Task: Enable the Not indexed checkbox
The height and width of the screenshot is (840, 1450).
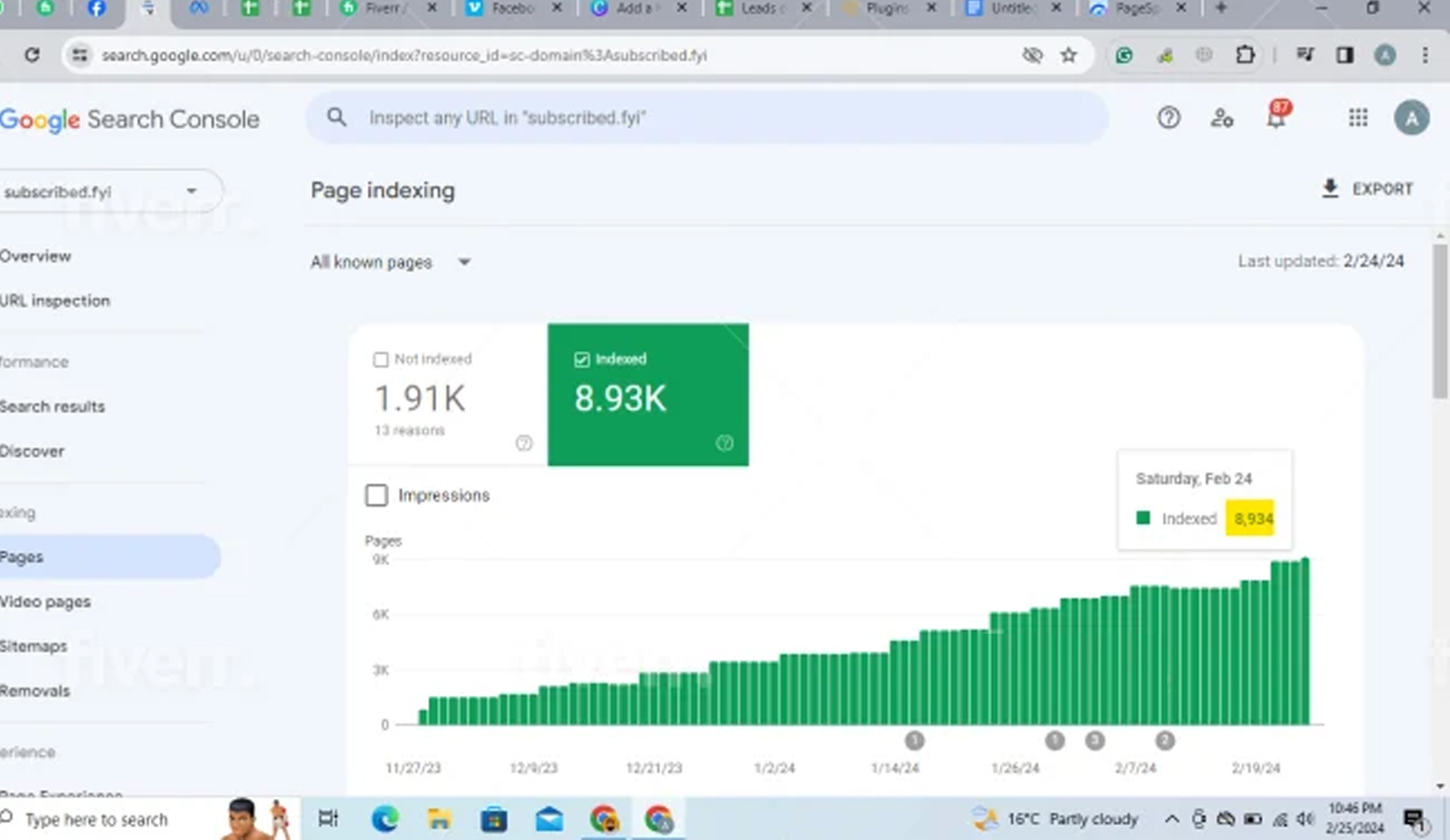Action: pyautogui.click(x=381, y=359)
